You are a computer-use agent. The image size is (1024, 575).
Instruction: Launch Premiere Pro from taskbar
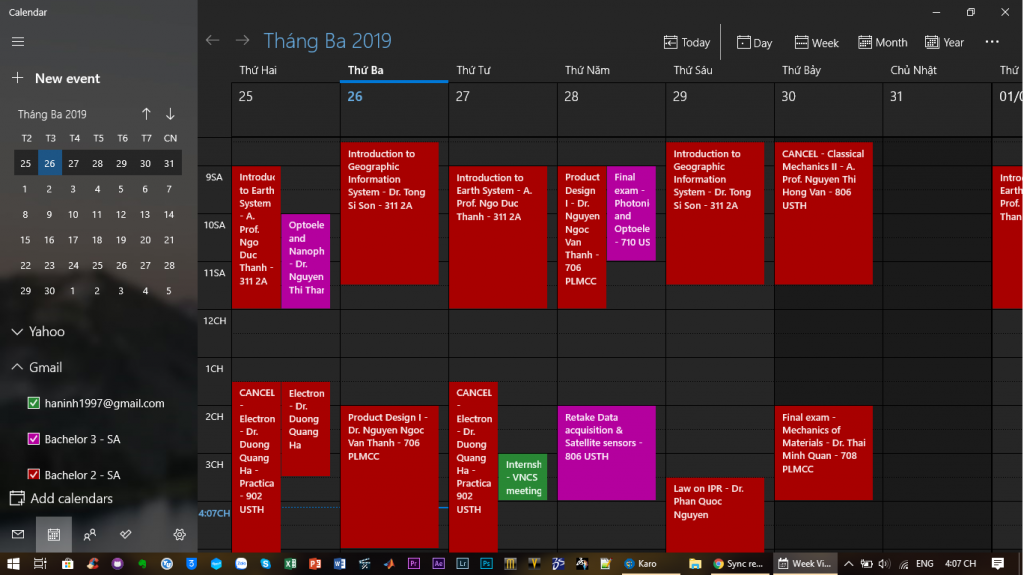(x=413, y=563)
